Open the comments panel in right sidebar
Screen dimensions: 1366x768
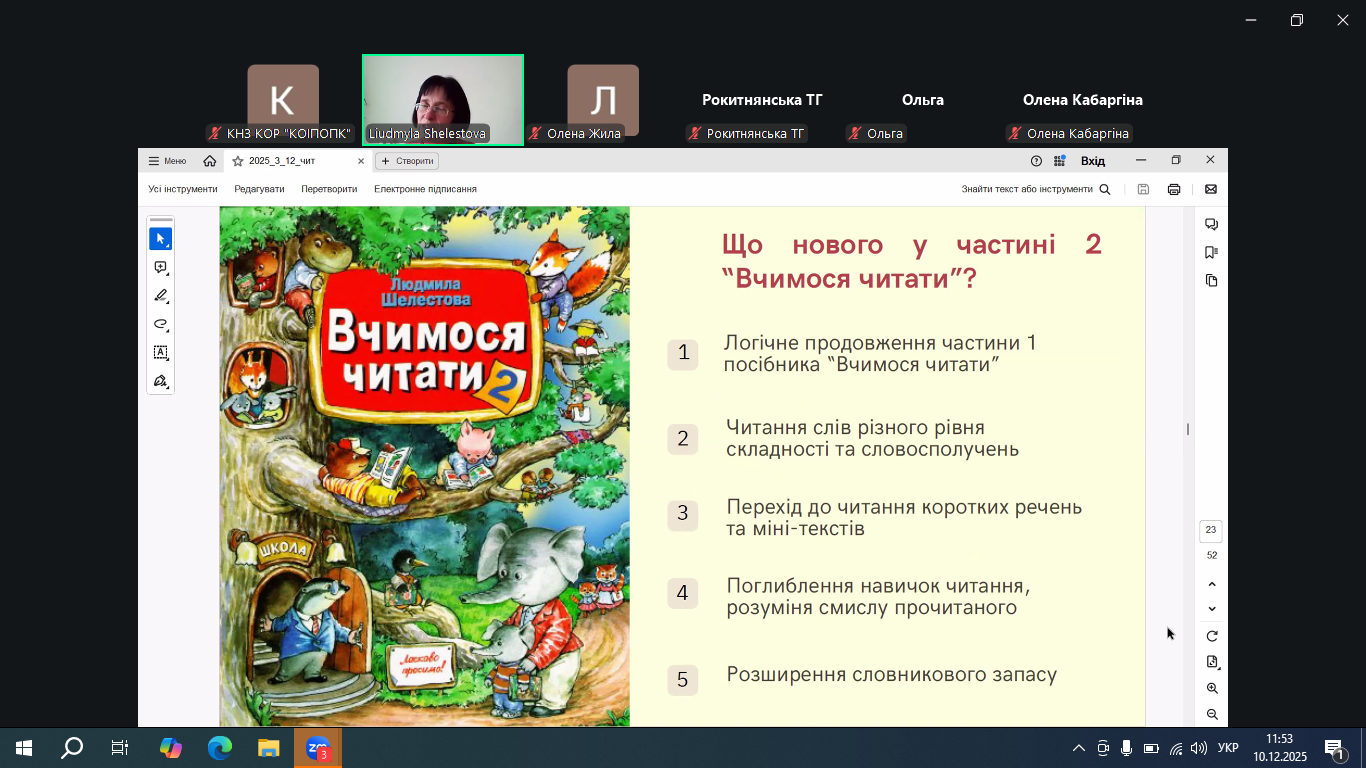1211,224
